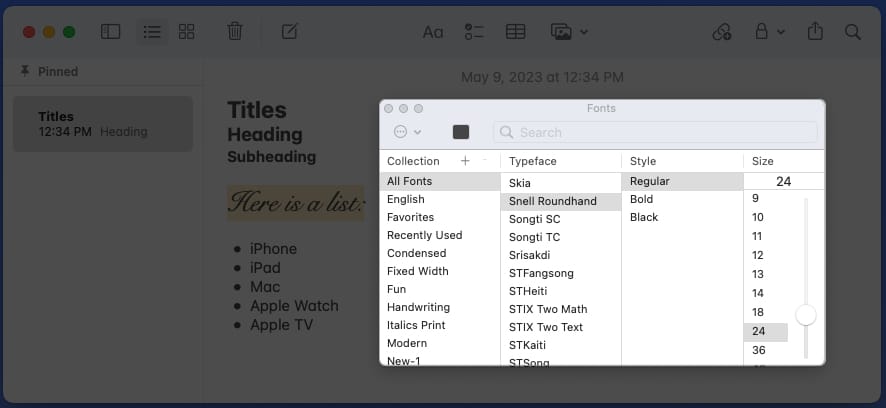The image size is (886, 408).
Task: Set font size to 11
Action: 766,236
